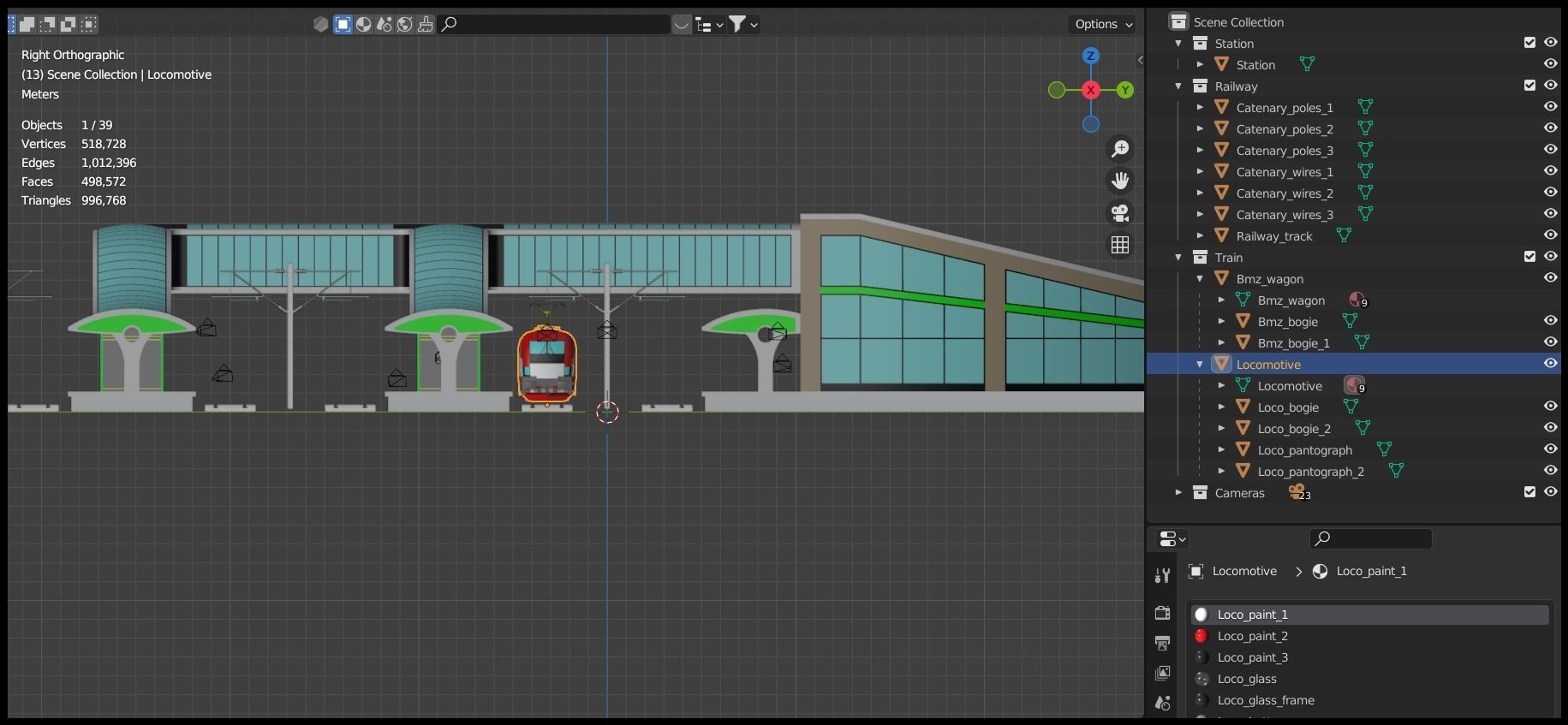The image size is (1568, 725).
Task: Collapse the Bmz_wagon object hierarchy
Action: tap(1200, 278)
